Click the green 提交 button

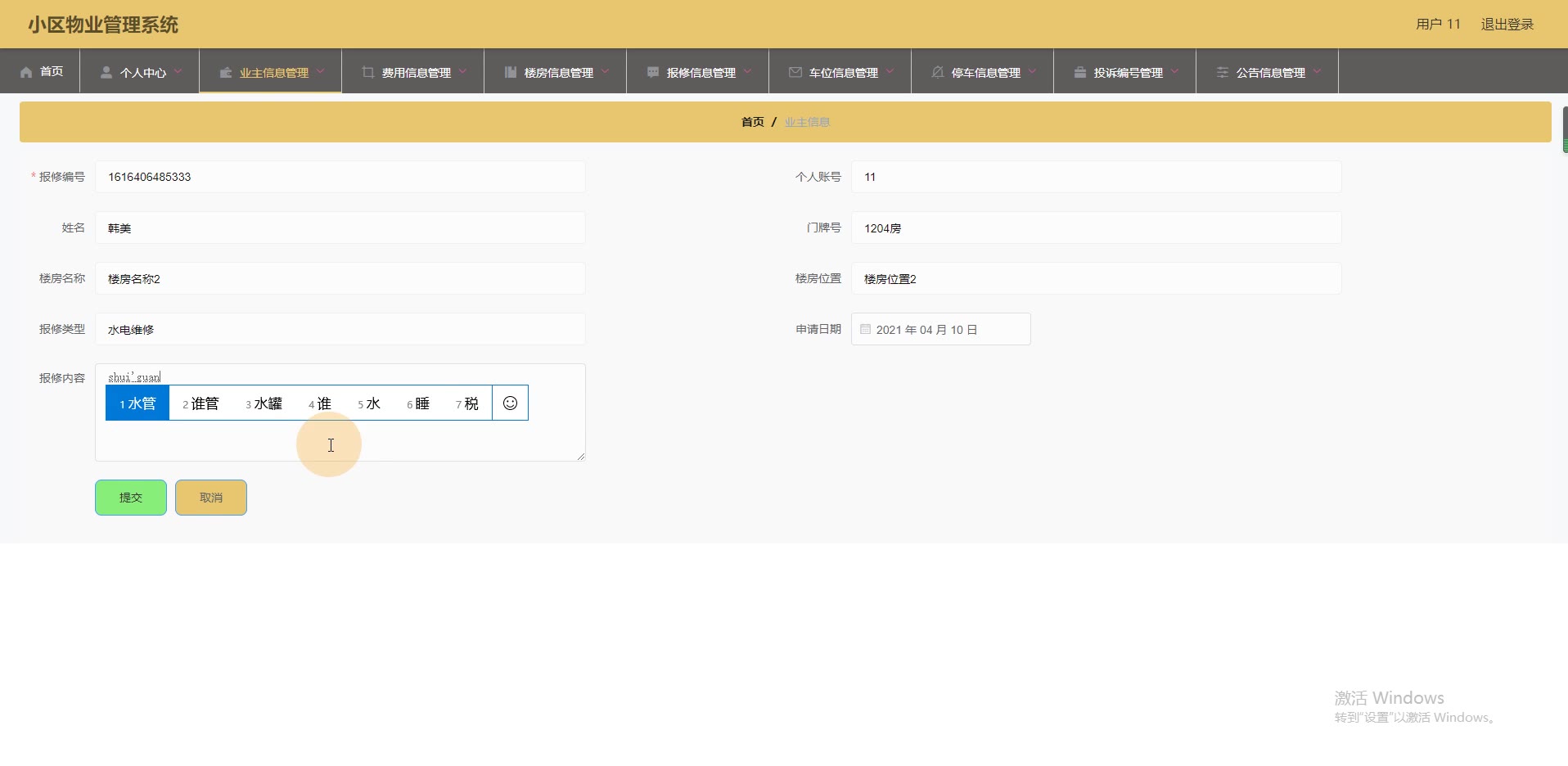131,498
